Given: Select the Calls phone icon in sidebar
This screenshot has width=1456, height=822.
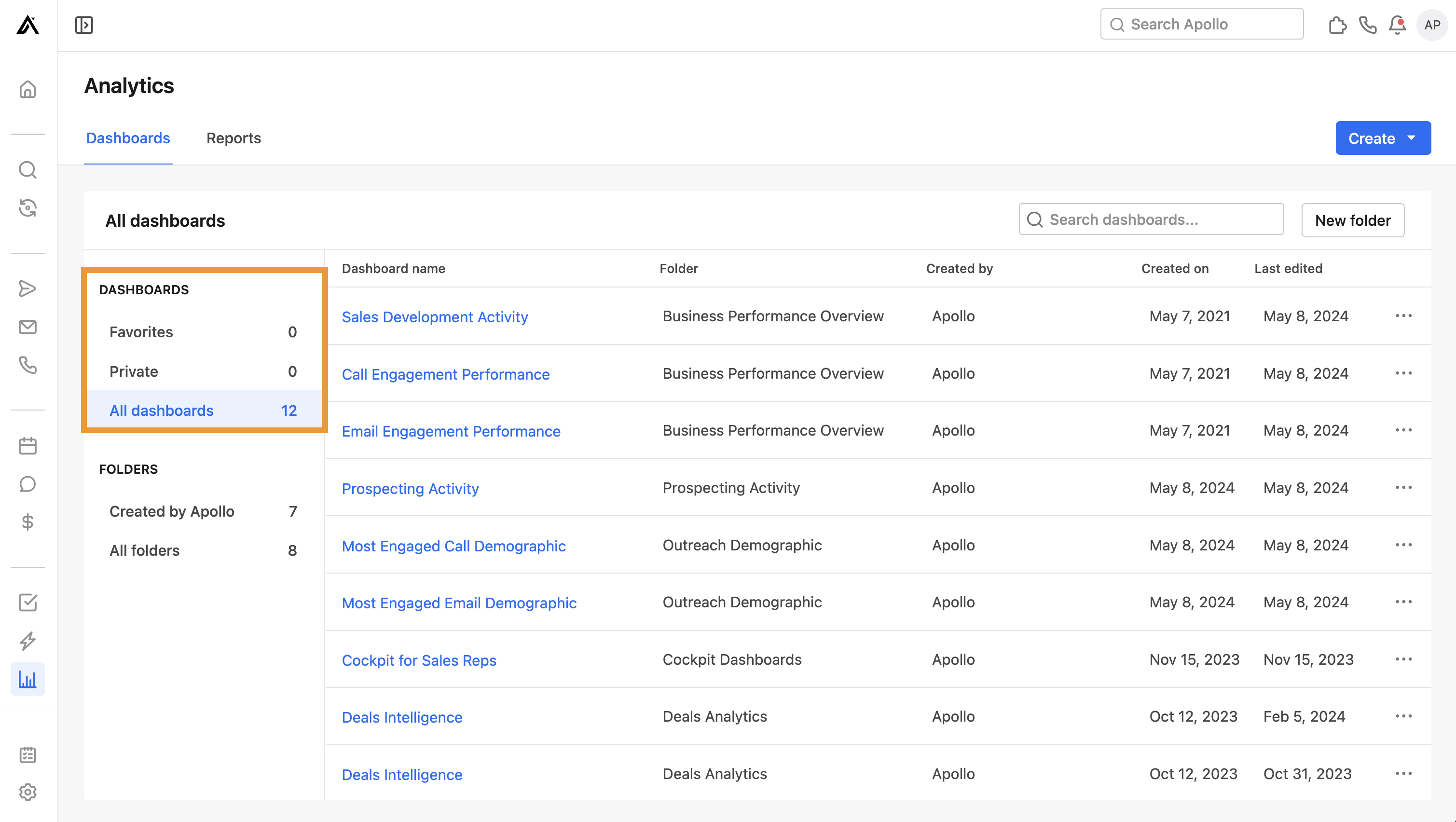Looking at the screenshot, I should pos(27,366).
